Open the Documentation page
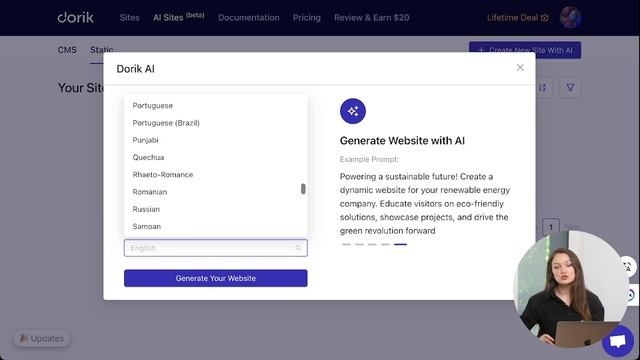Viewport: 640px width, 360px height. (x=249, y=18)
